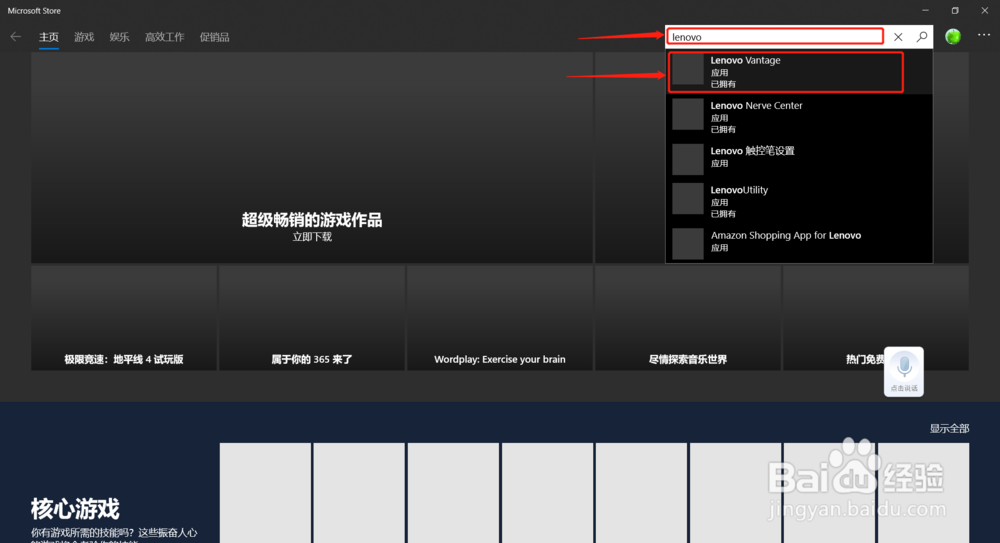Screen dimensions: 1000x543
Task: Open the three-dot more menu
Action: [984, 35]
